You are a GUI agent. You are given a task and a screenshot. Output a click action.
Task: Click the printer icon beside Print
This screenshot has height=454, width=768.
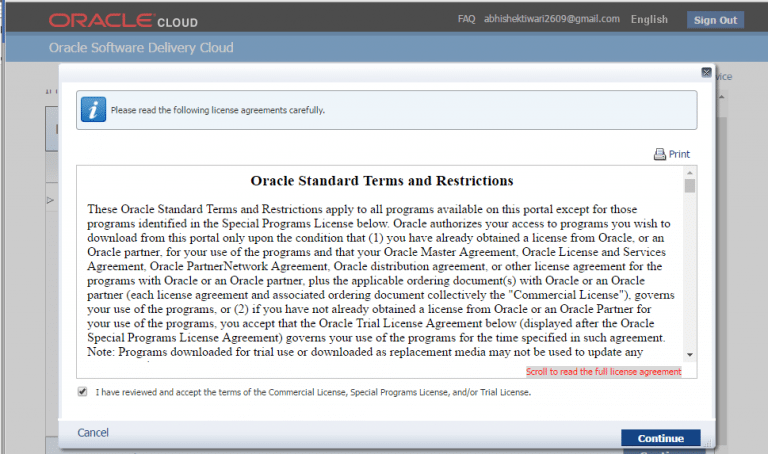click(659, 154)
